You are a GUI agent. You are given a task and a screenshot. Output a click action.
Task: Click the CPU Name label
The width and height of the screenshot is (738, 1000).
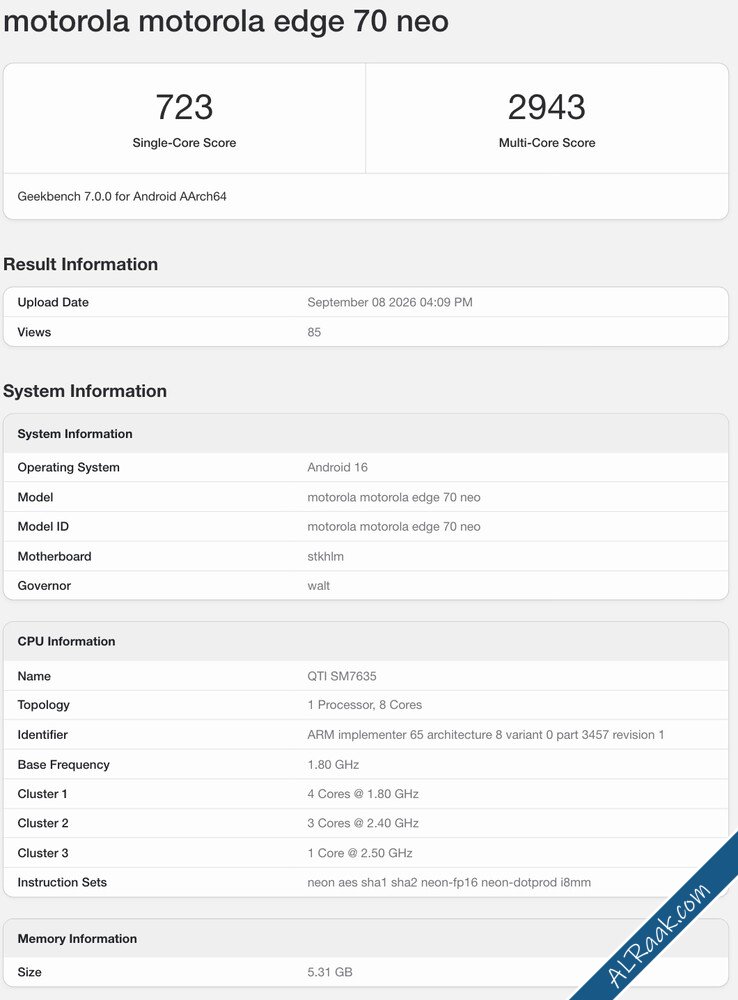pyautogui.click(x=34, y=676)
